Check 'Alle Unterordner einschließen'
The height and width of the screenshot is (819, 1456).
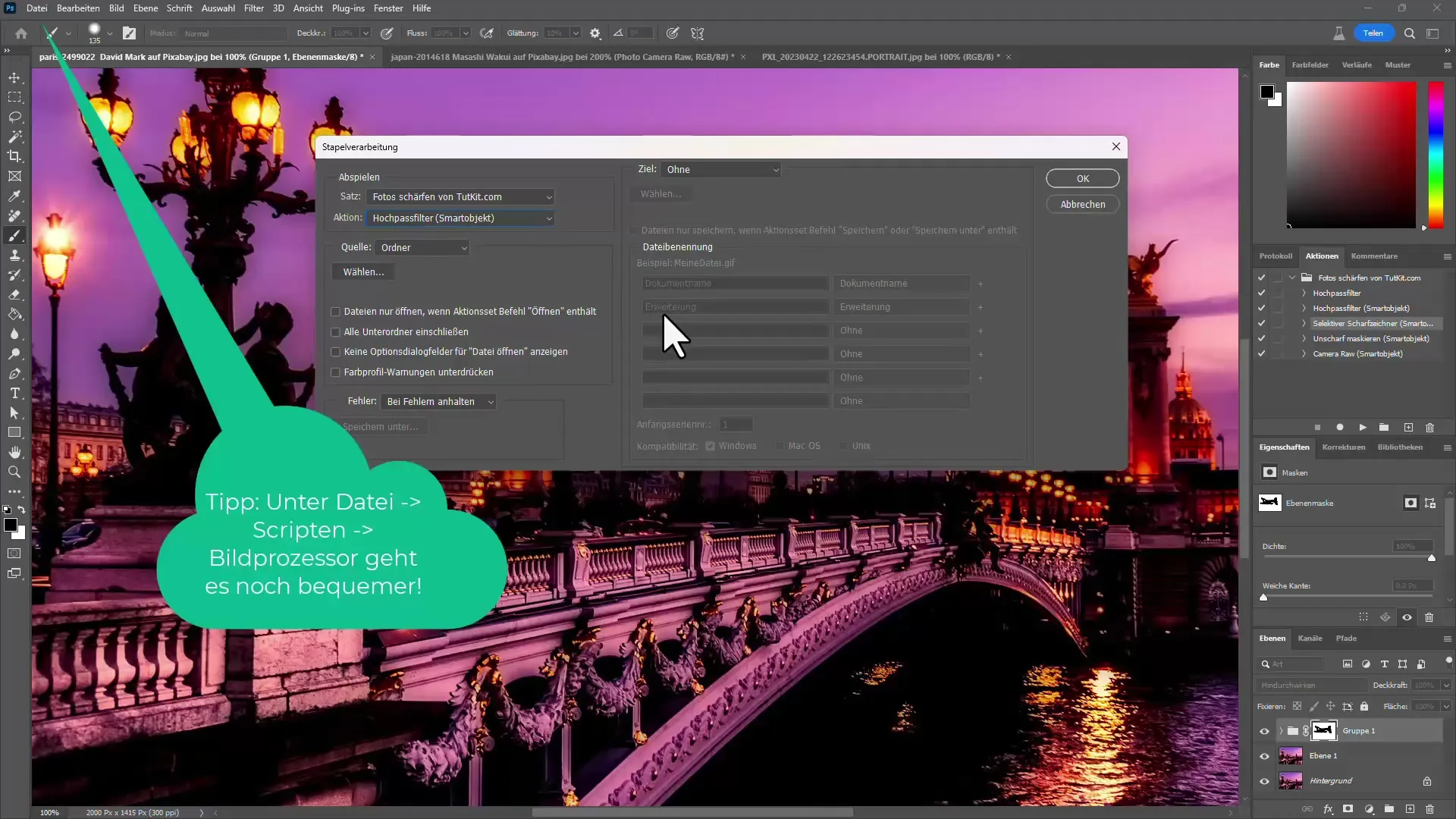tap(335, 332)
